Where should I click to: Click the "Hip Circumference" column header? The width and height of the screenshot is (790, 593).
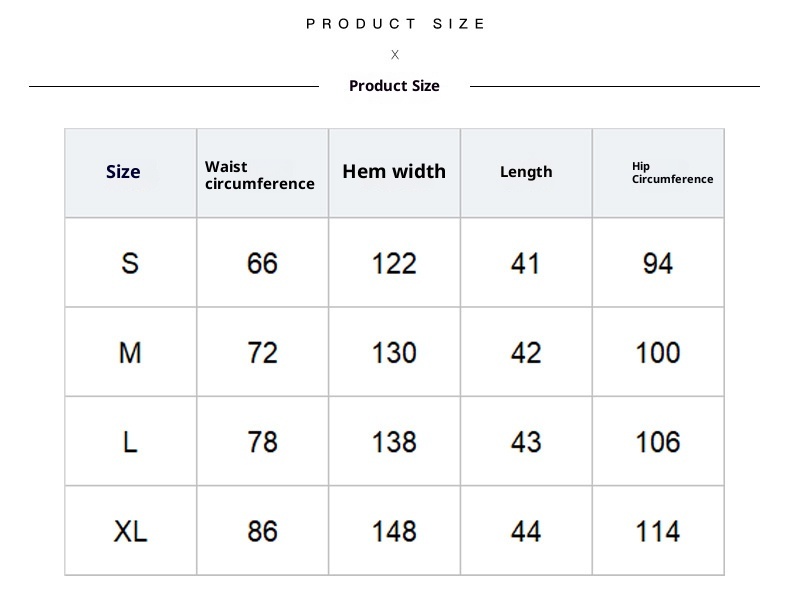(x=672, y=173)
